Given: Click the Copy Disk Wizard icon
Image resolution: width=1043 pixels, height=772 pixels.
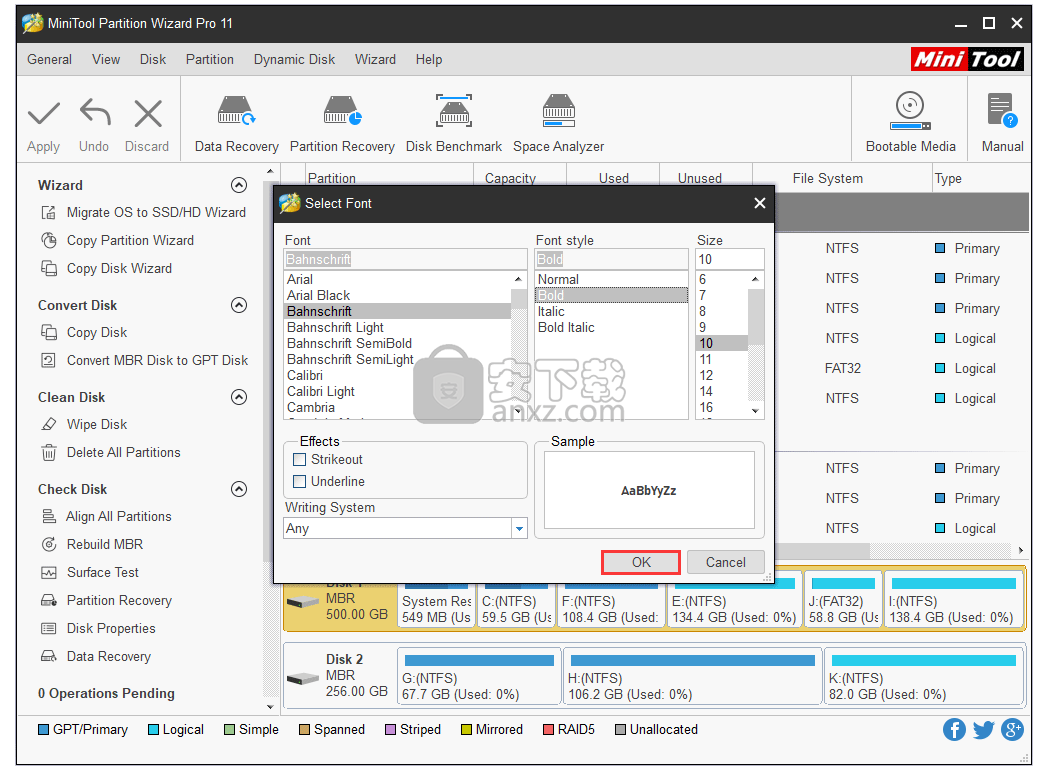Looking at the screenshot, I should (49, 268).
